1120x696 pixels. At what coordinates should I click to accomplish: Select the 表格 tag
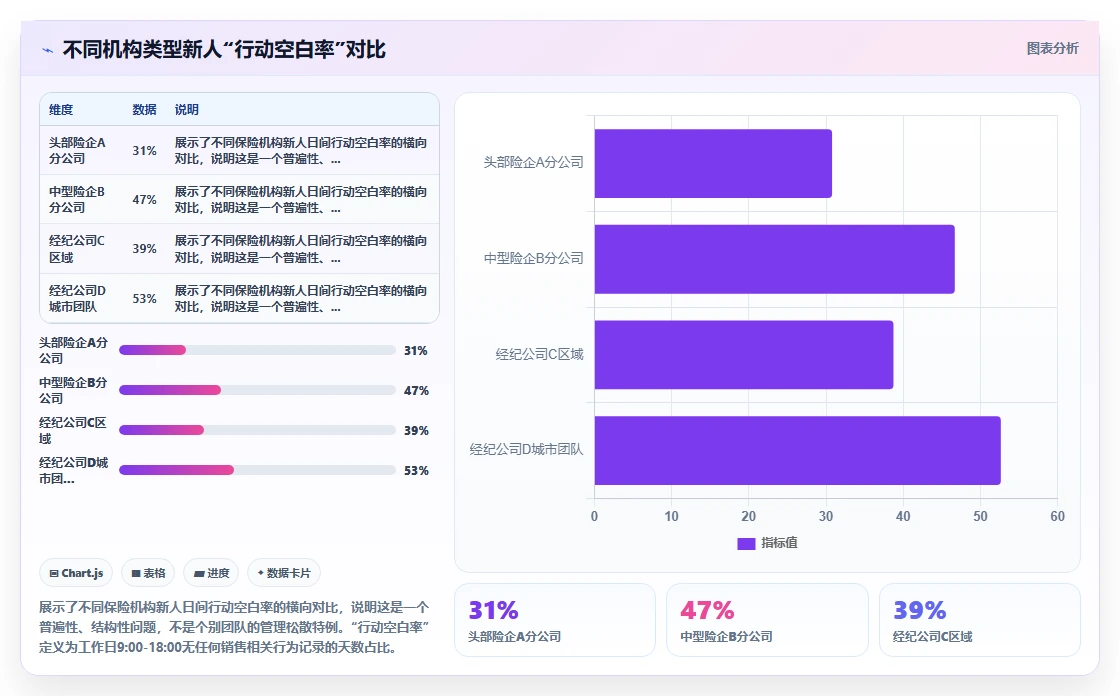pos(149,573)
